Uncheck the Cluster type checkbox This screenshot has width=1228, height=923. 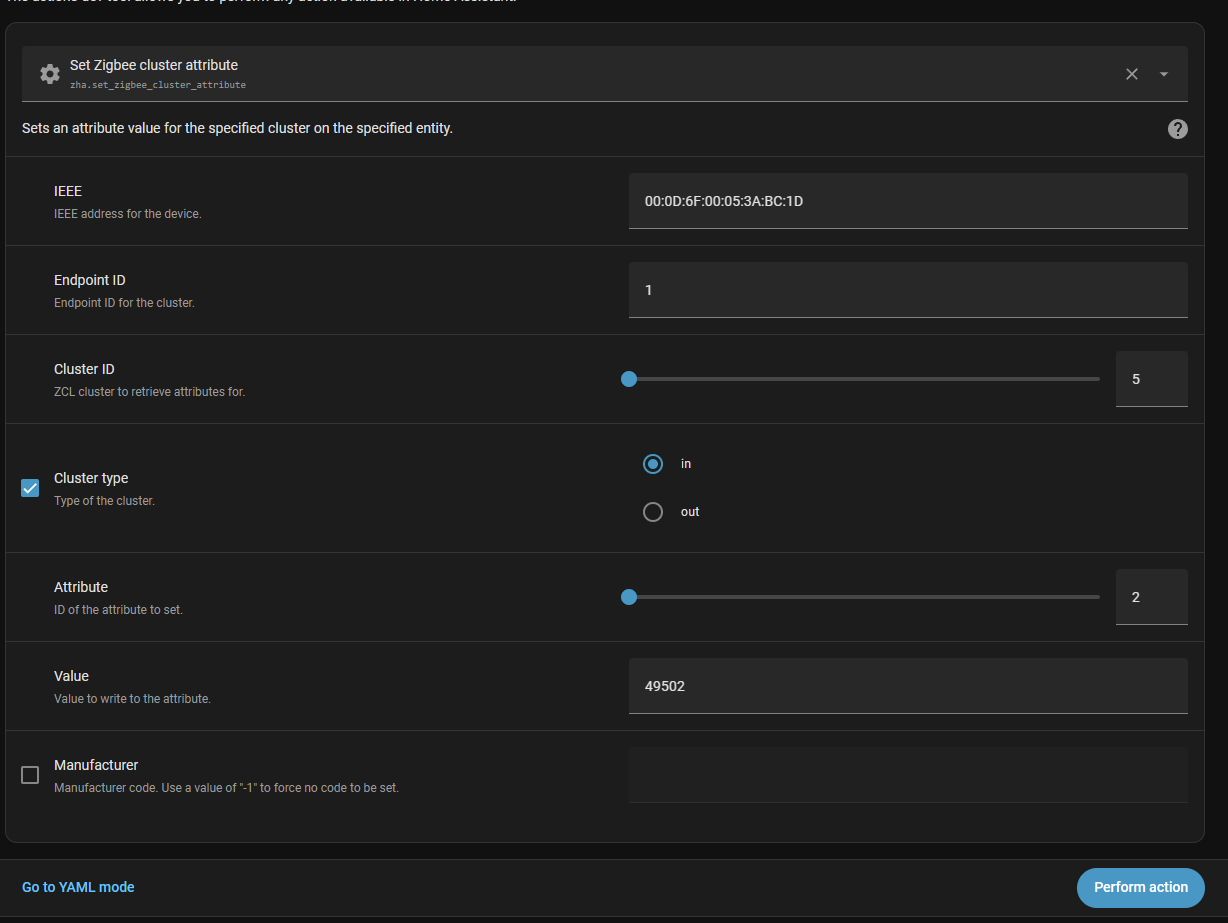click(x=30, y=488)
